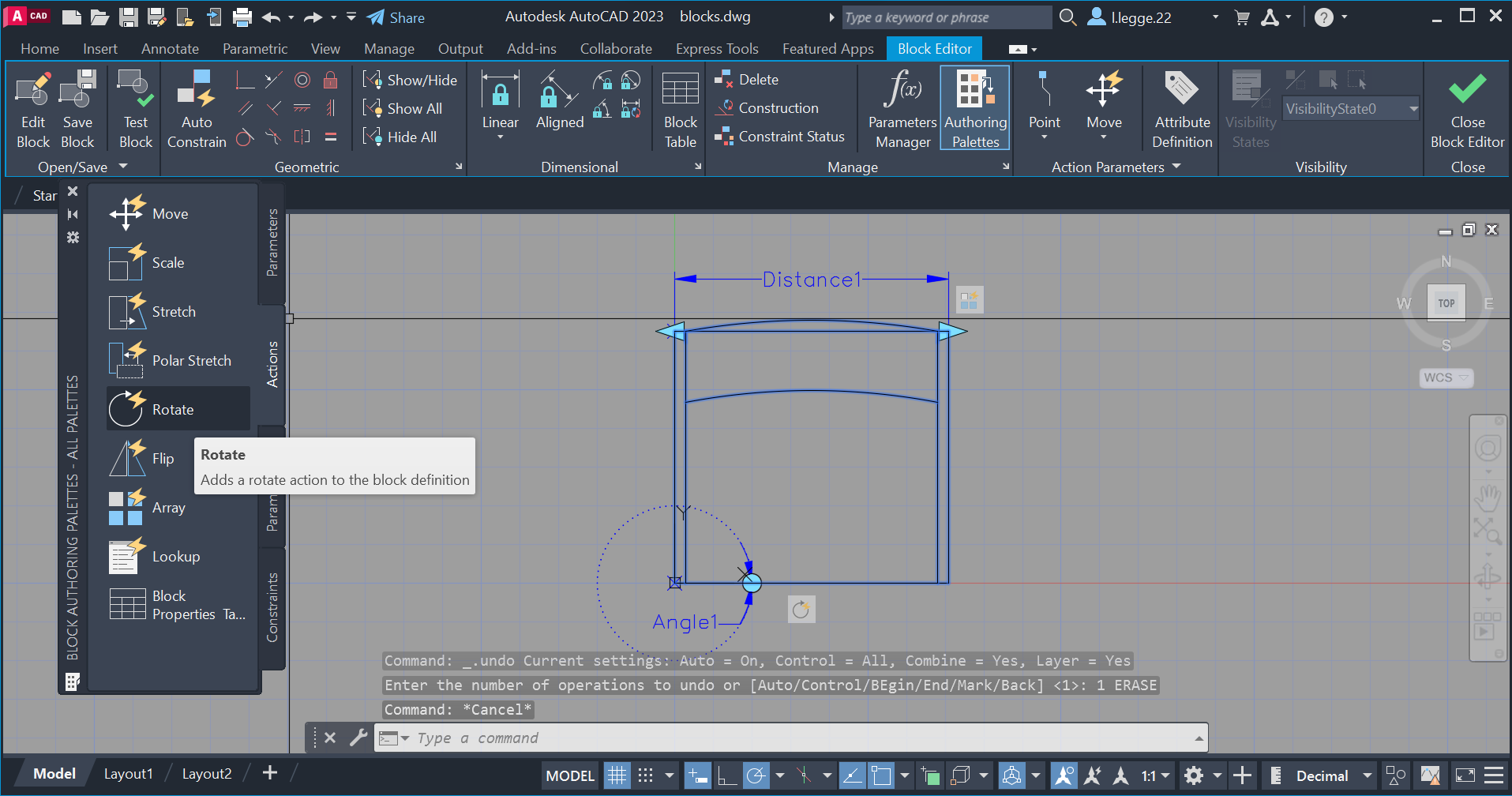The image size is (1512, 796).
Task: Open the Decimal units dropdown in status bar
Action: (x=1332, y=775)
